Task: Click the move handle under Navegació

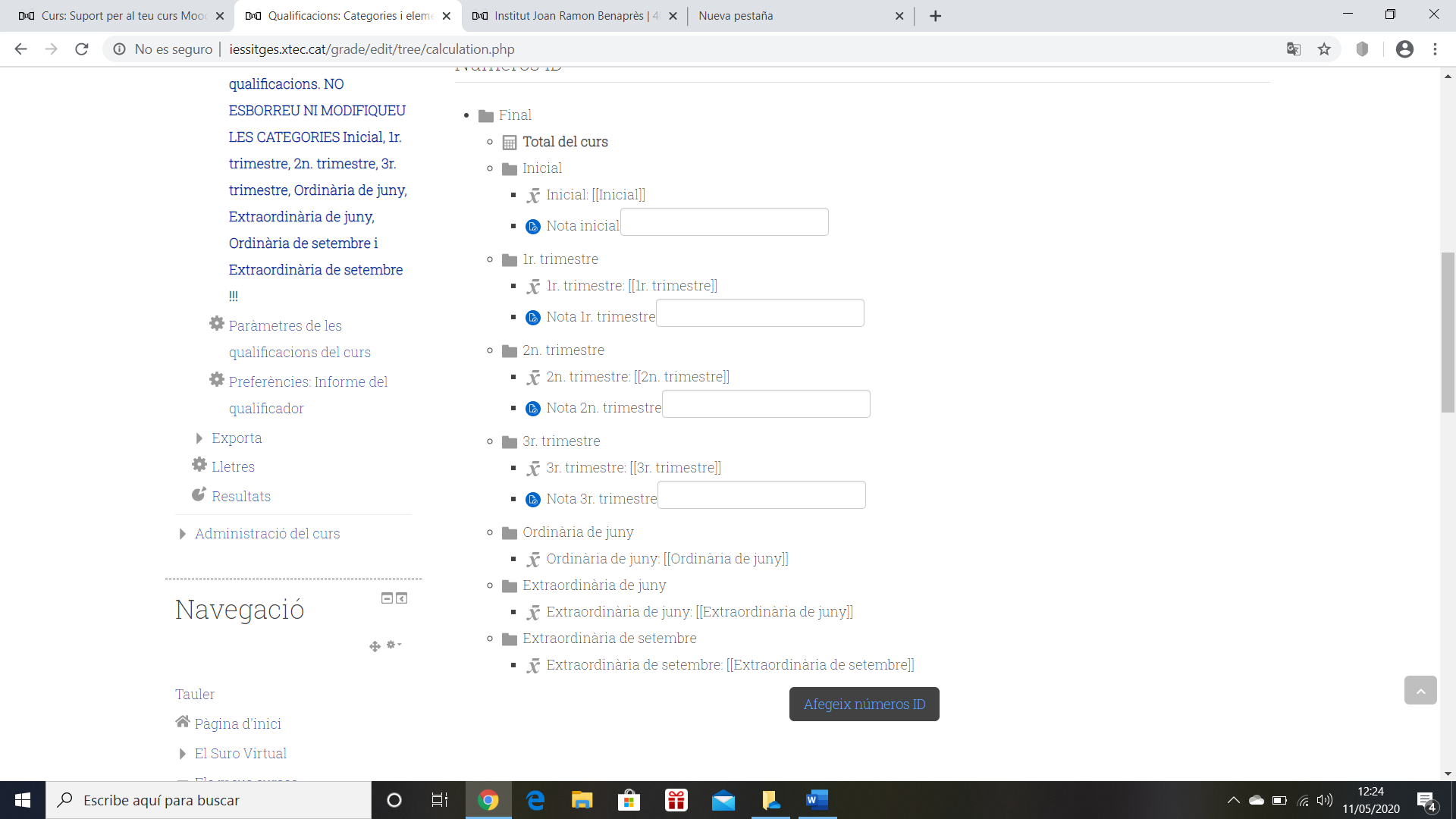Action: click(x=375, y=646)
